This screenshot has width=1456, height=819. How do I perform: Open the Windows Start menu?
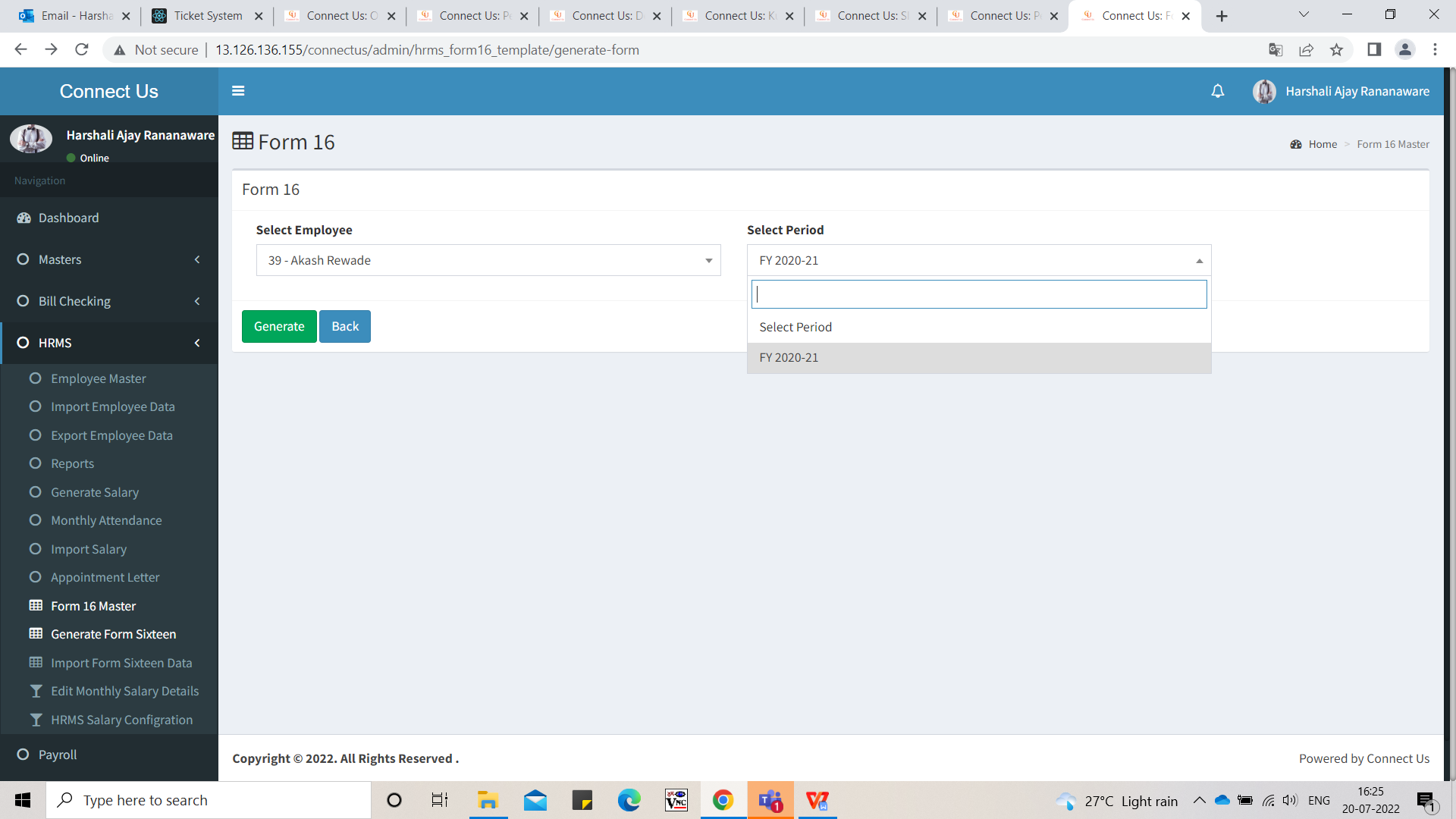coord(23,800)
